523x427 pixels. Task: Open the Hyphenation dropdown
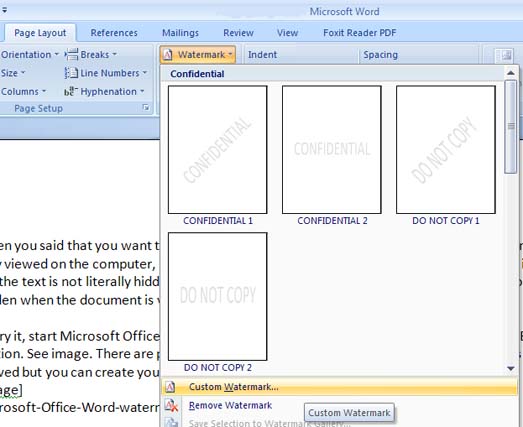click(x=112, y=91)
